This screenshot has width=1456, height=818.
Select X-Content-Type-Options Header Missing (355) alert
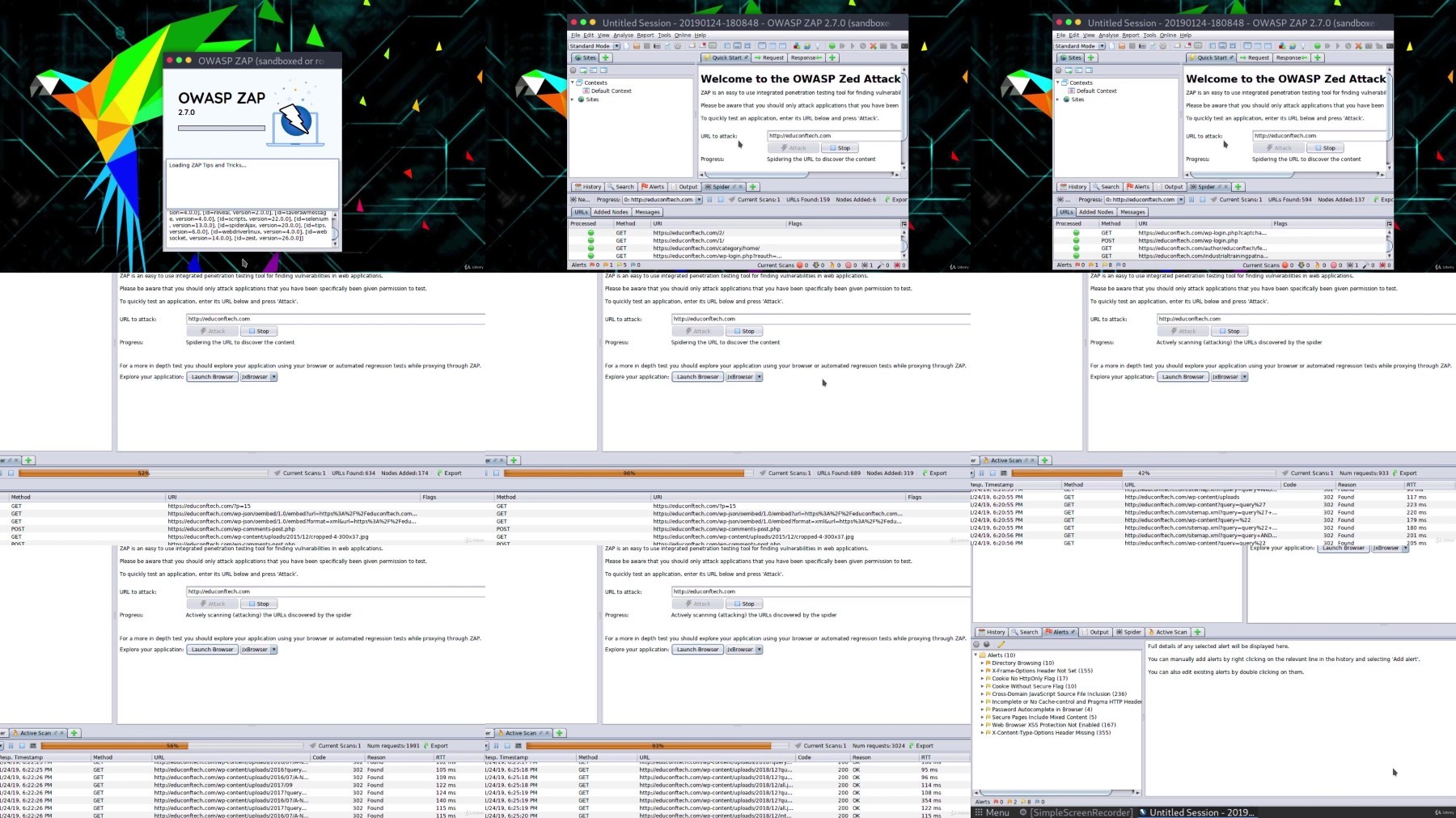pyautogui.click(x=1051, y=732)
